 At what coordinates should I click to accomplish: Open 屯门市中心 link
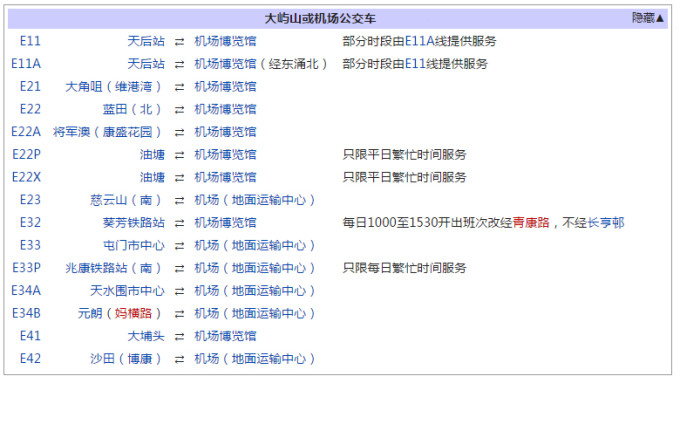click(x=133, y=245)
